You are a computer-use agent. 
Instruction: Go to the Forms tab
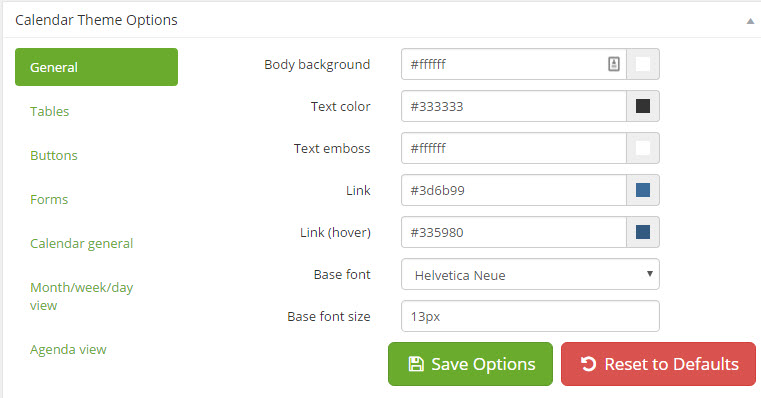click(x=49, y=199)
